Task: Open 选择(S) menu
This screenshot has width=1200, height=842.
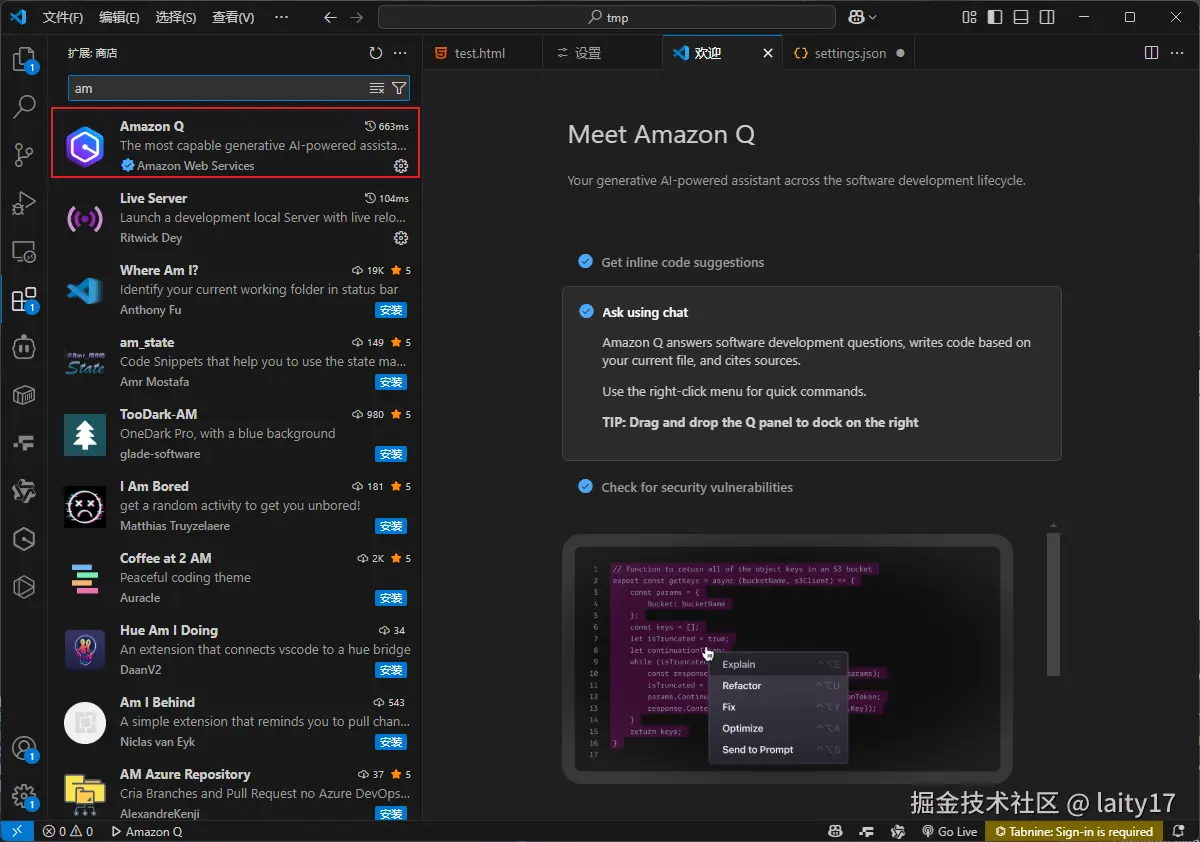Action: pos(176,17)
